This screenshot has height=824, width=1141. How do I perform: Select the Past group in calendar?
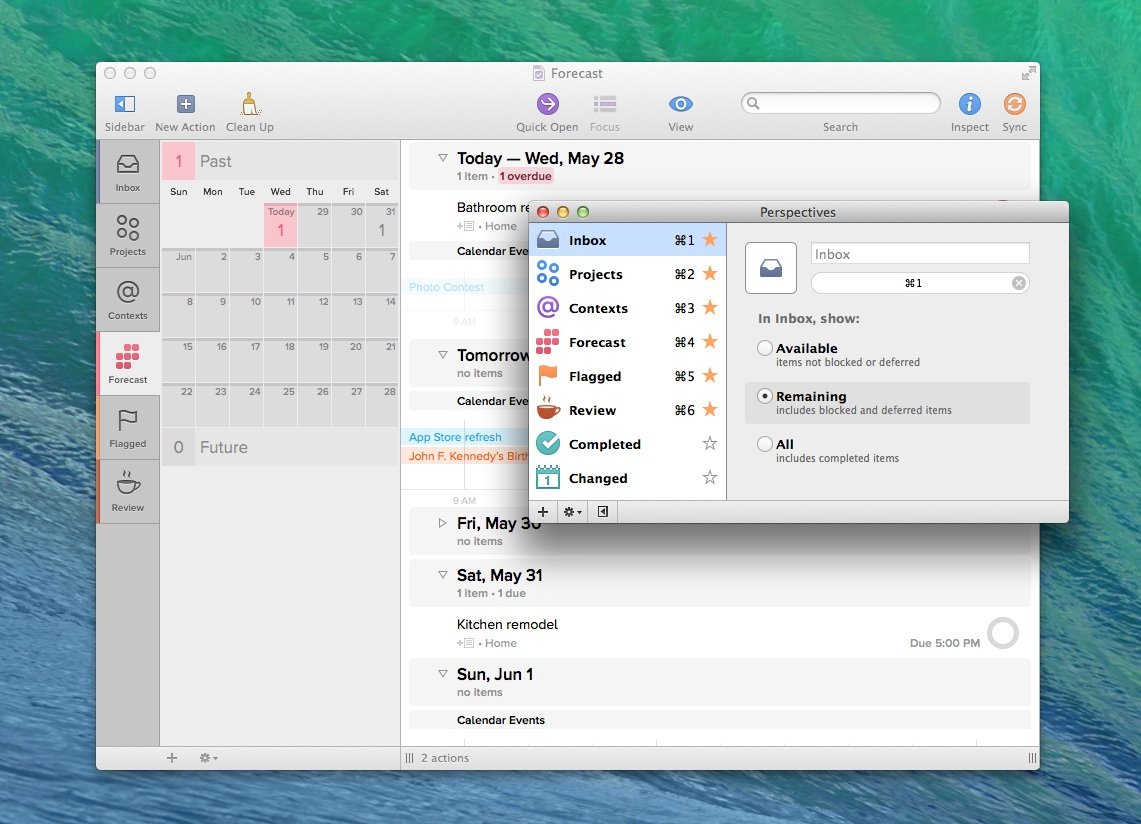tap(280, 161)
